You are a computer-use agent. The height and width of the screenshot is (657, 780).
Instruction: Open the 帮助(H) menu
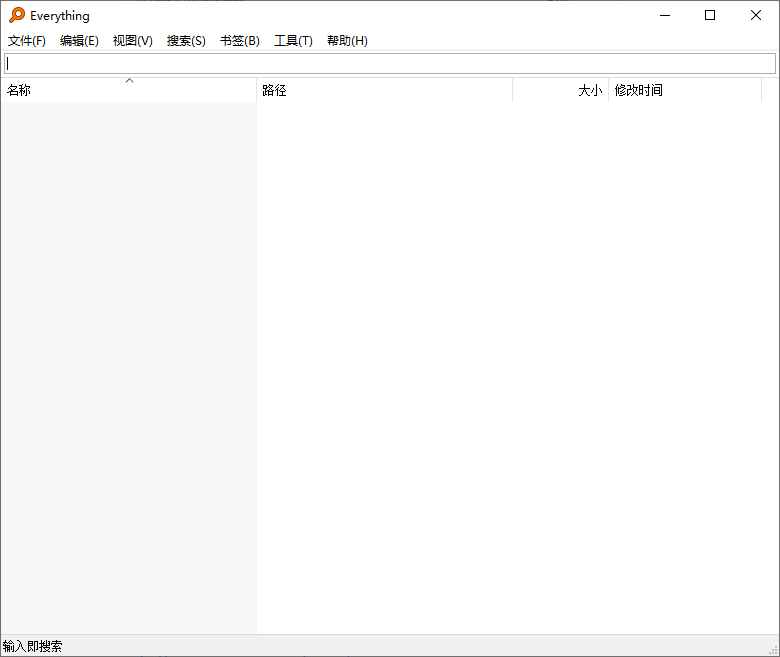click(347, 41)
